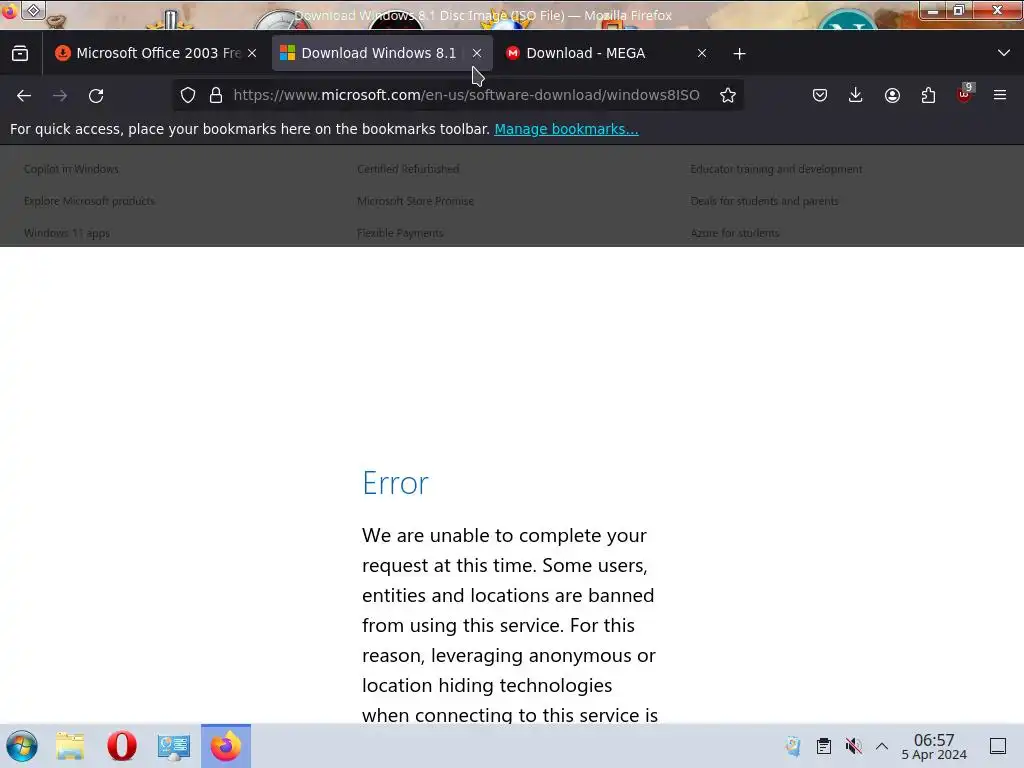Open Firefox application hamburger menu

[1000, 95]
